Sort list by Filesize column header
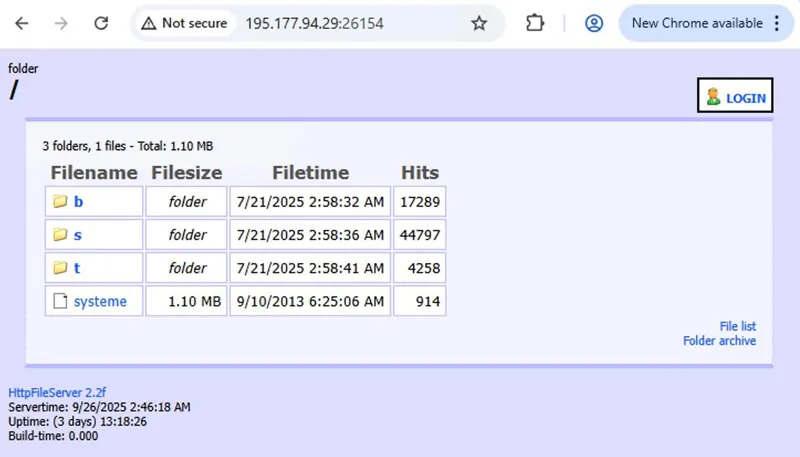Viewport: 800px width, 457px height. [187, 173]
